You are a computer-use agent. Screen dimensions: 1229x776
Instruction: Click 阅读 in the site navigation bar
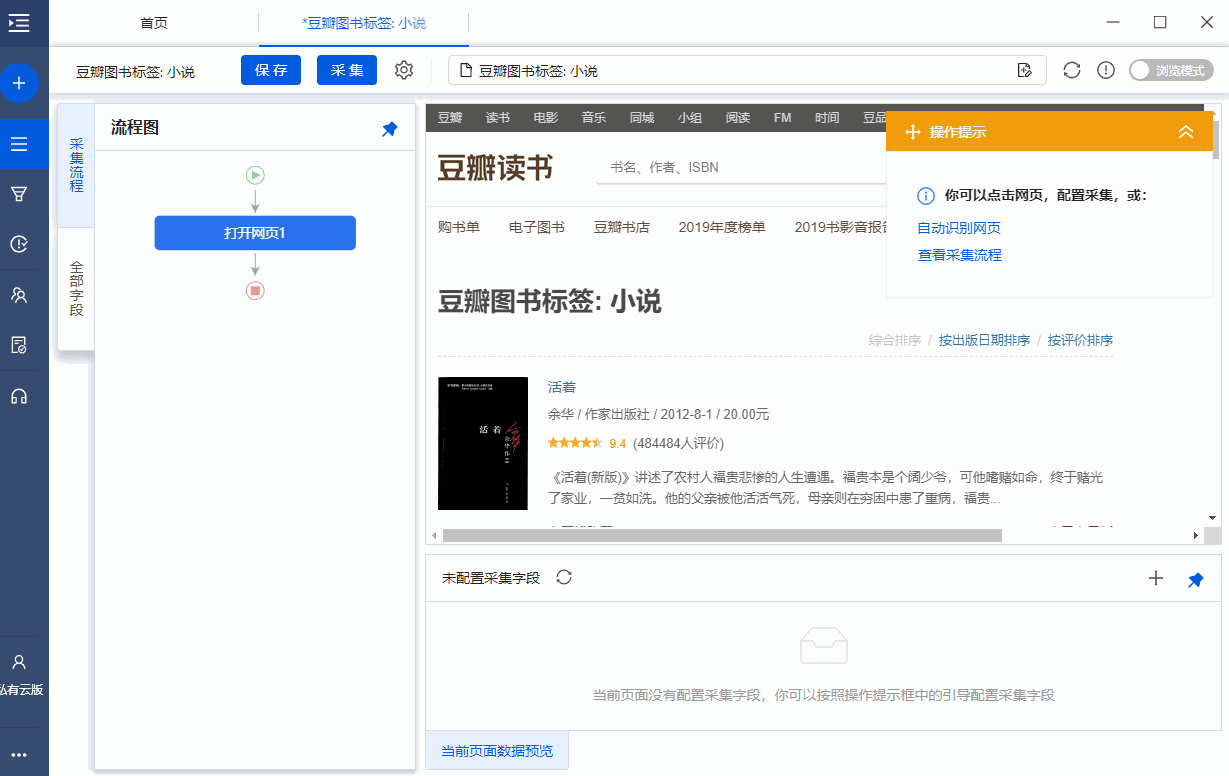tap(738, 118)
